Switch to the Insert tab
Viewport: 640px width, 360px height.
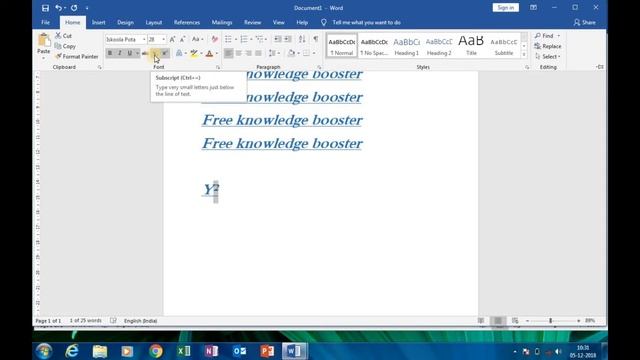tap(98, 22)
